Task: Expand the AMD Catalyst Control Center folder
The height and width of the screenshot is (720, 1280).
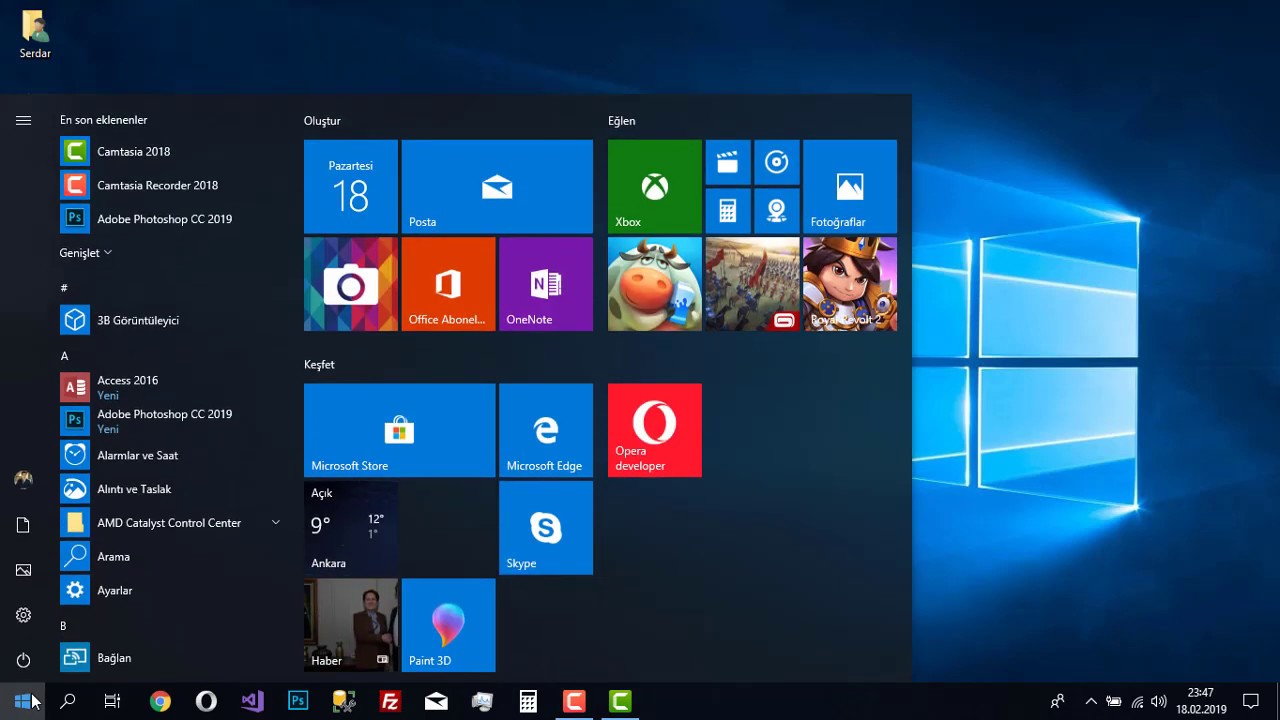Action: (x=170, y=523)
